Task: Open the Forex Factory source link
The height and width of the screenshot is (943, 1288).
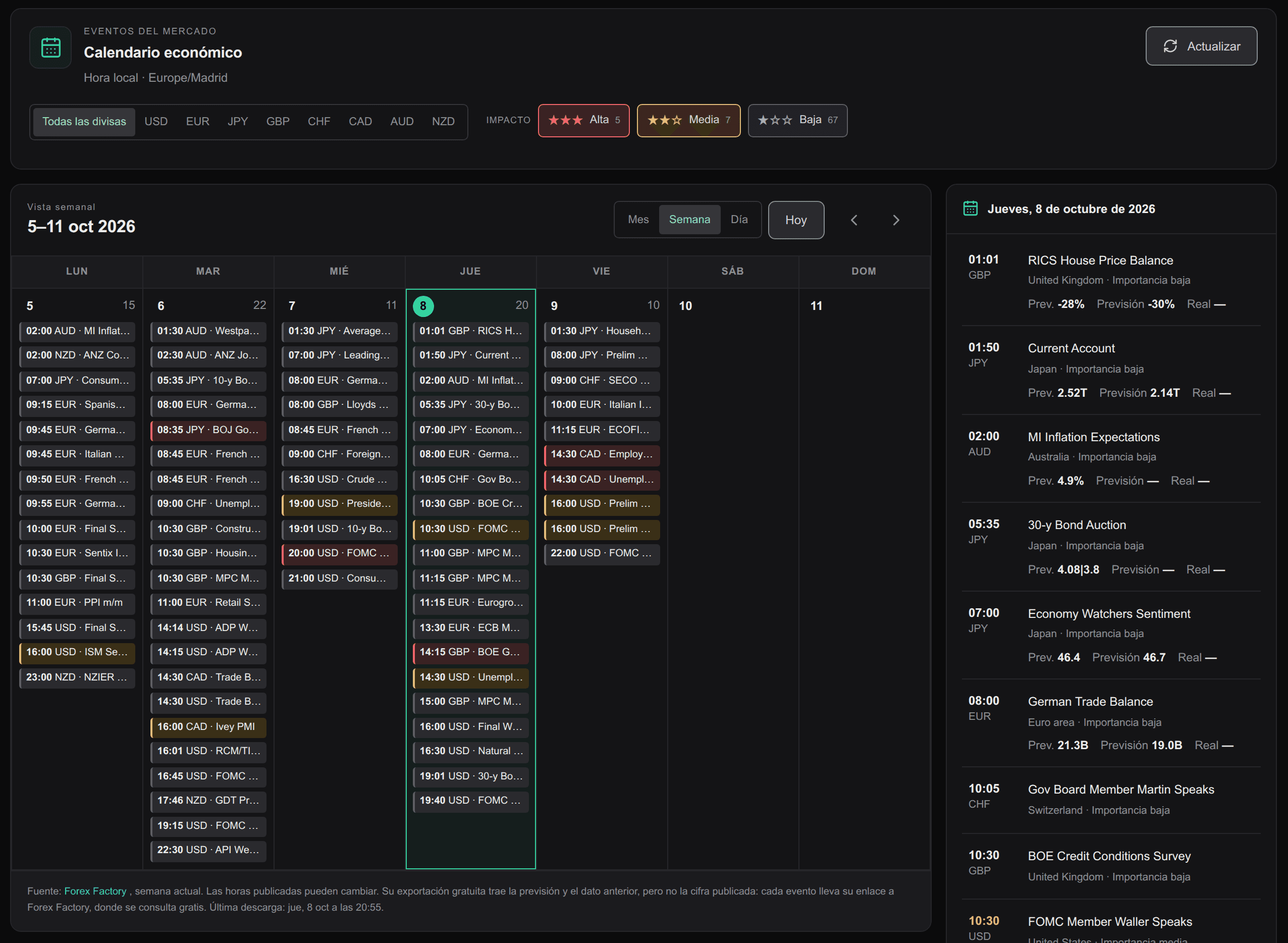Action: [95, 891]
